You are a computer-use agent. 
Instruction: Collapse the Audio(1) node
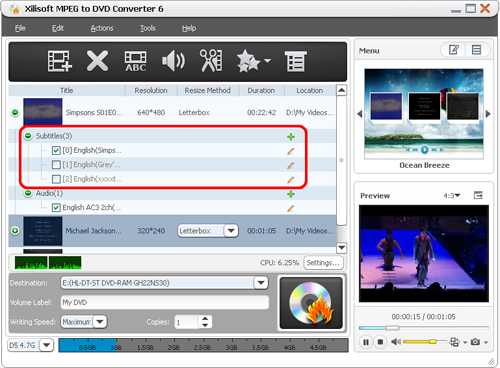click(28, 193)
